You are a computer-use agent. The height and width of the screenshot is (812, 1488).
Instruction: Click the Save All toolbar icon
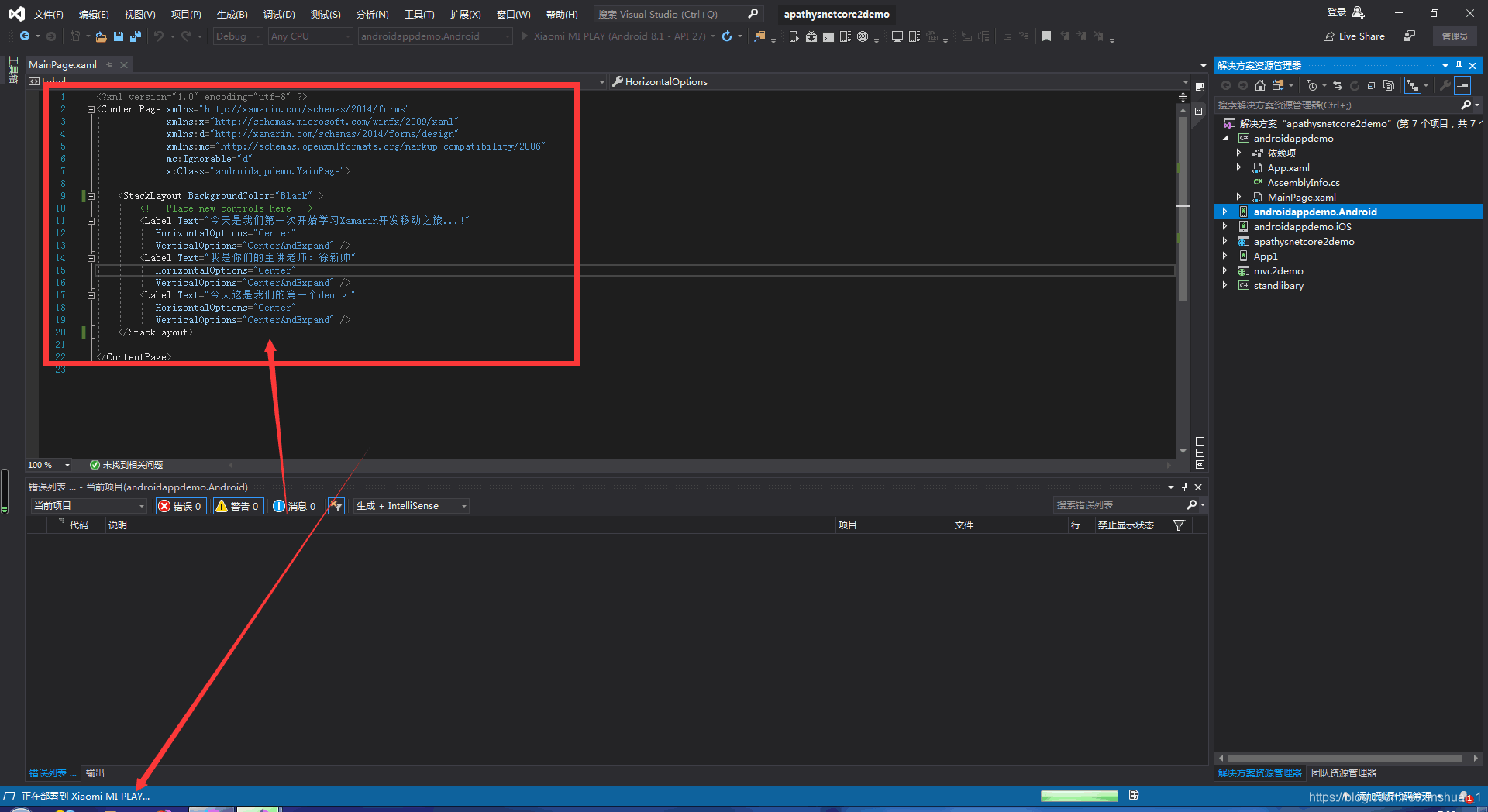pyautogui.click(x=136, y=36)
